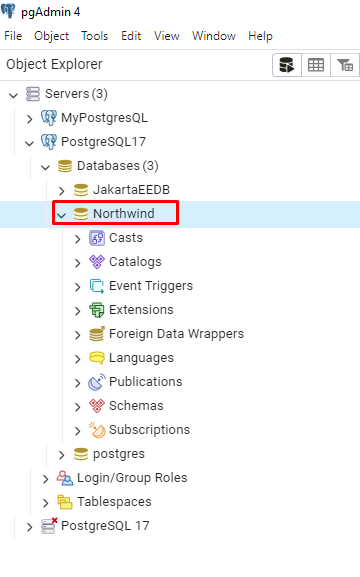
Task: Expand the Event Triggers node
Action: coord(78,287)
